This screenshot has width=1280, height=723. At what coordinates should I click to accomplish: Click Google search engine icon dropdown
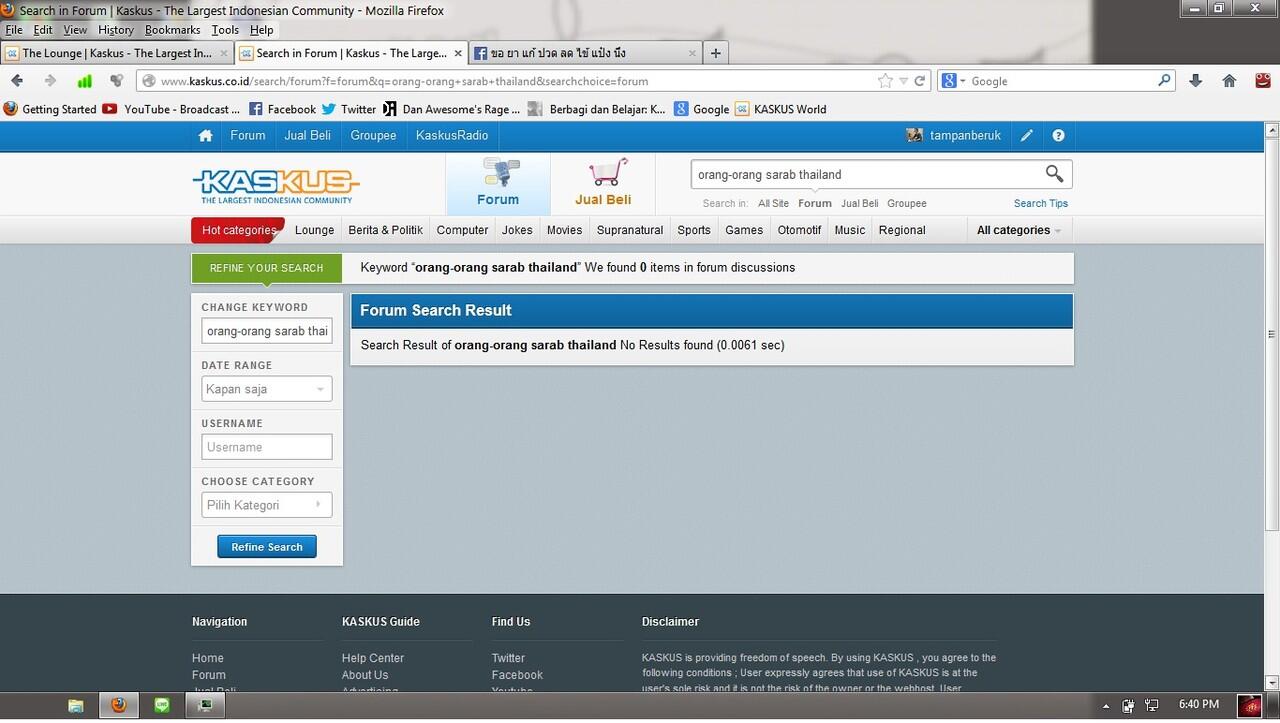pos(953,81)
